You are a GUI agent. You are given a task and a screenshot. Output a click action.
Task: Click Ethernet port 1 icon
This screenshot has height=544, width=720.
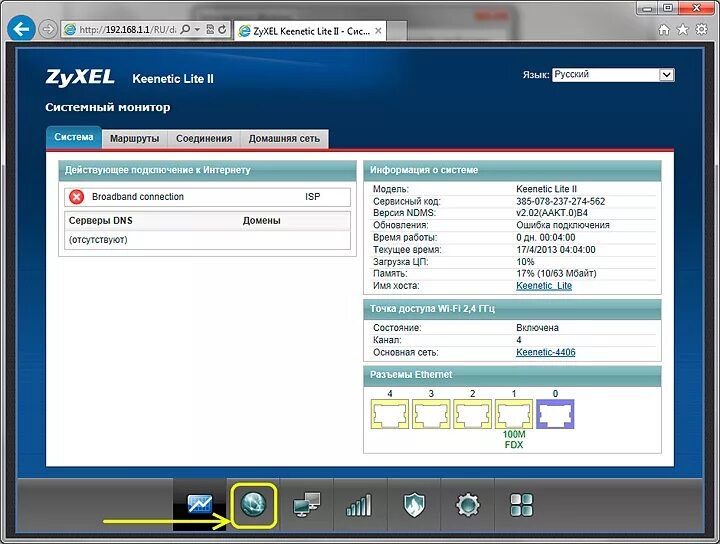tap(513, 414)
